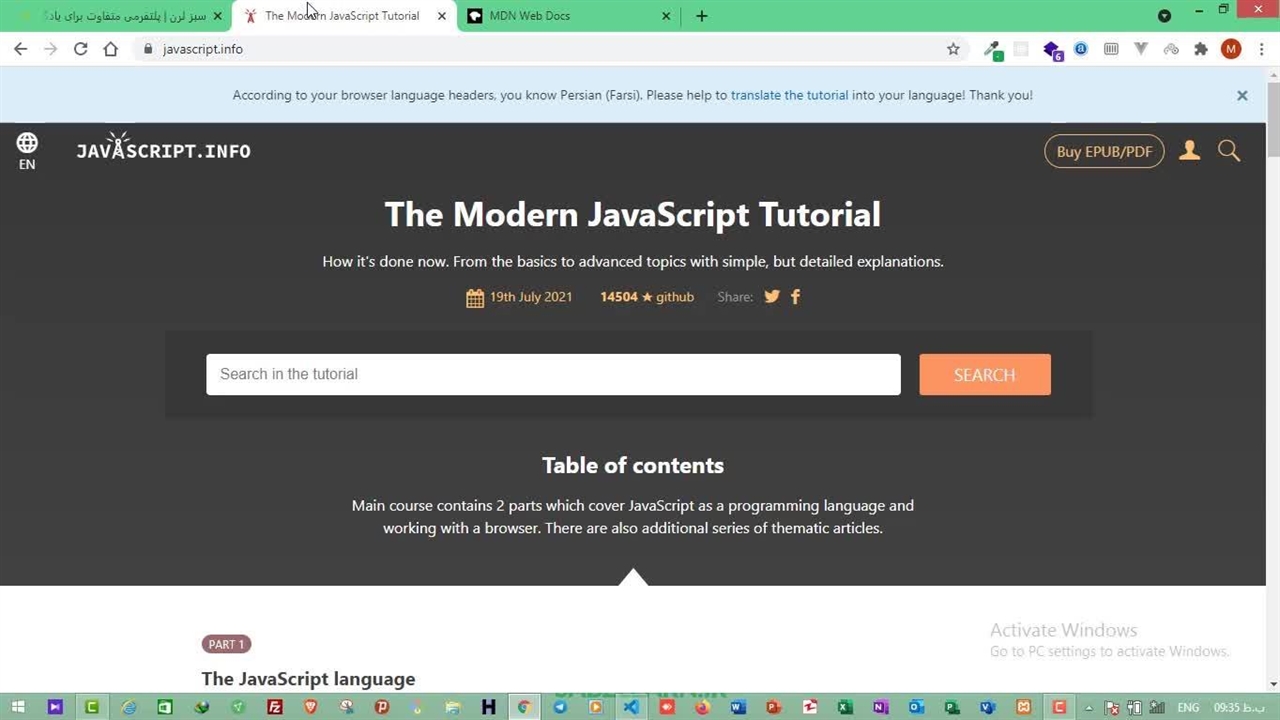Image resolution: width=1280 pixels, height=720 pixels.
Task: Follow the 'translate the tutorial' link
Action: 789,95
